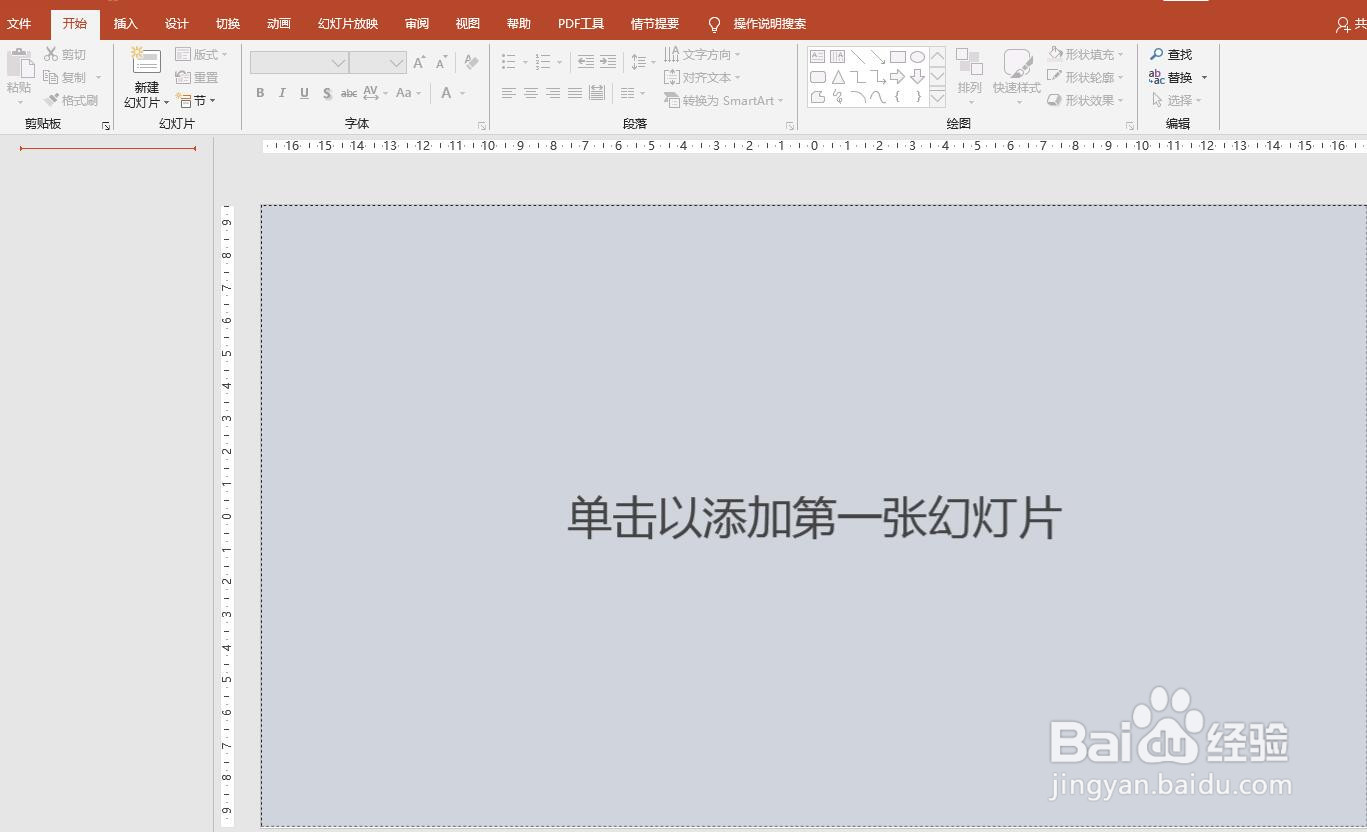Switch to the Transitions (切换) tab
Image resolution: width=1367 pixels, height=832 pixels.
(x=228, y=24)
